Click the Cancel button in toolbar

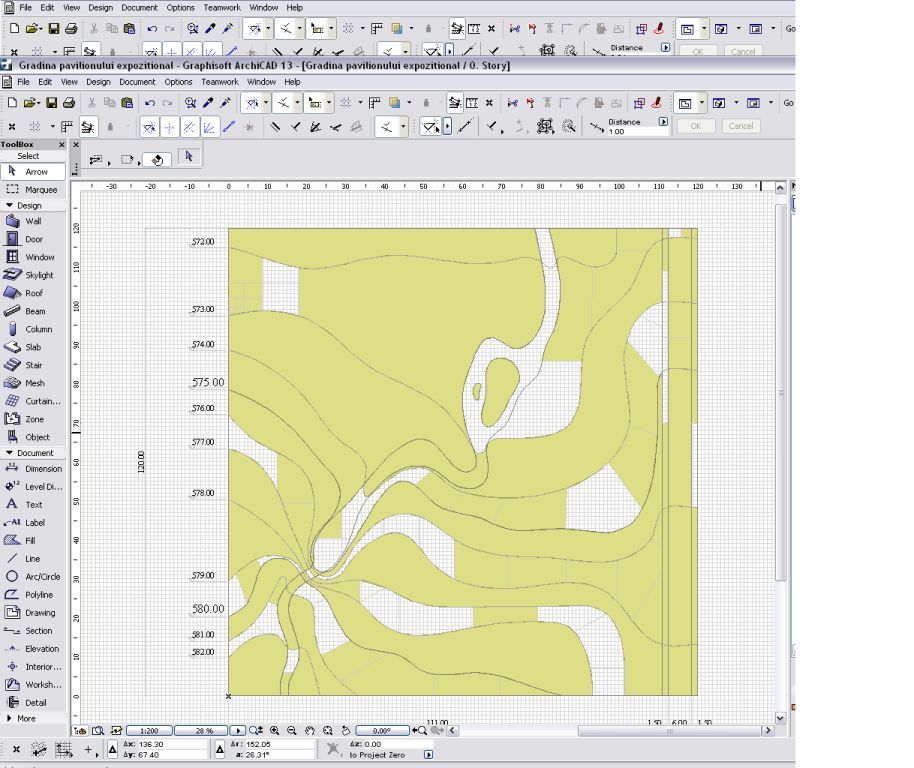(740, 126)
